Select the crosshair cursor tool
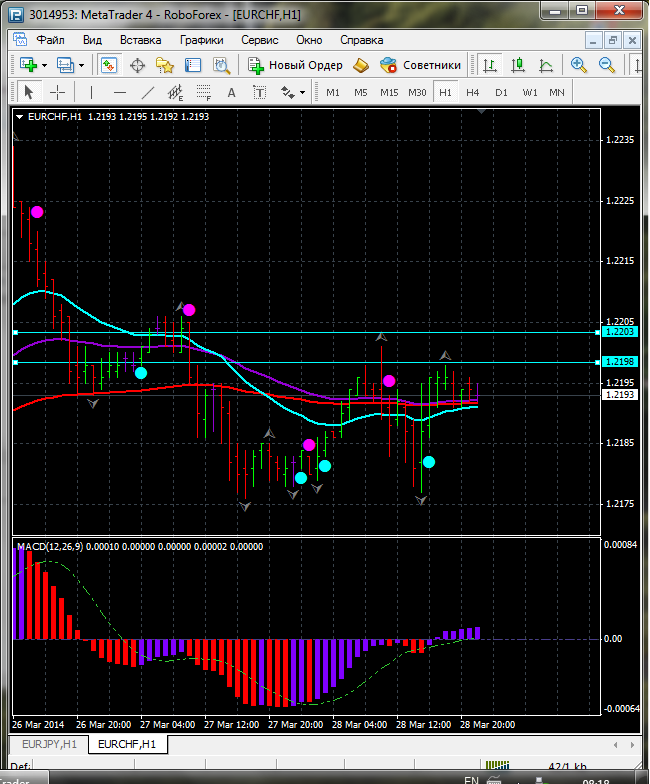650x784 pixels. tap(58, 92)
